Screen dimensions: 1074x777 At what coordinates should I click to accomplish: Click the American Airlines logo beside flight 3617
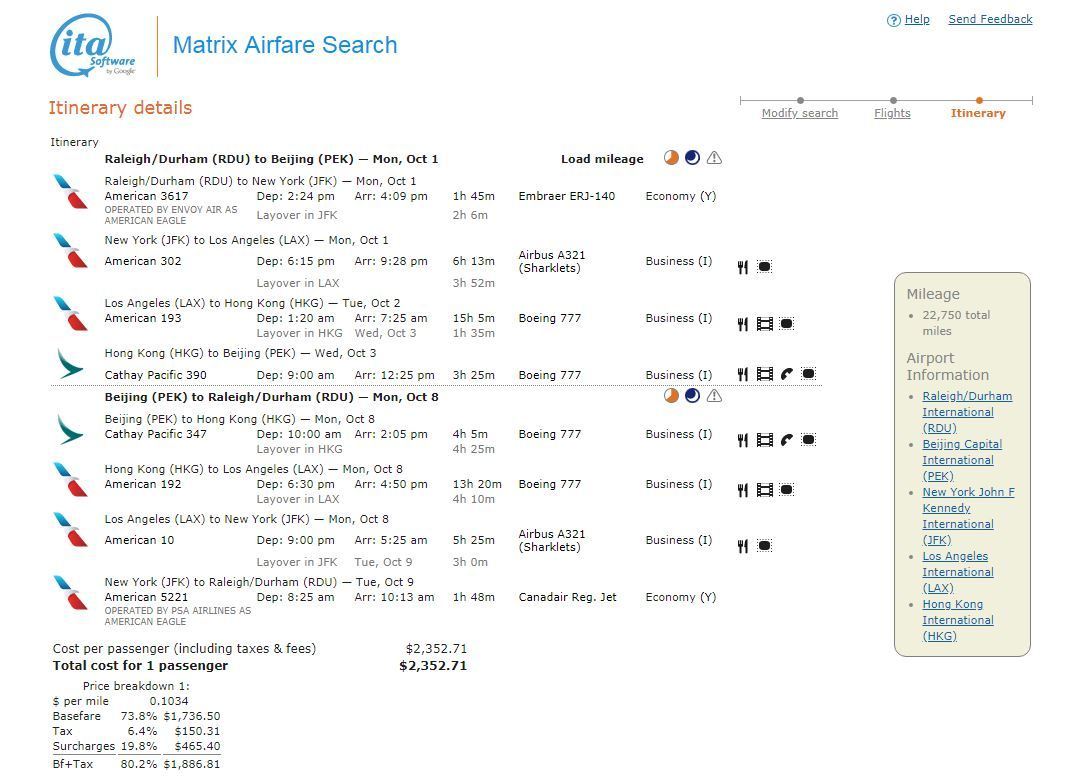click(x=71, y=191)
